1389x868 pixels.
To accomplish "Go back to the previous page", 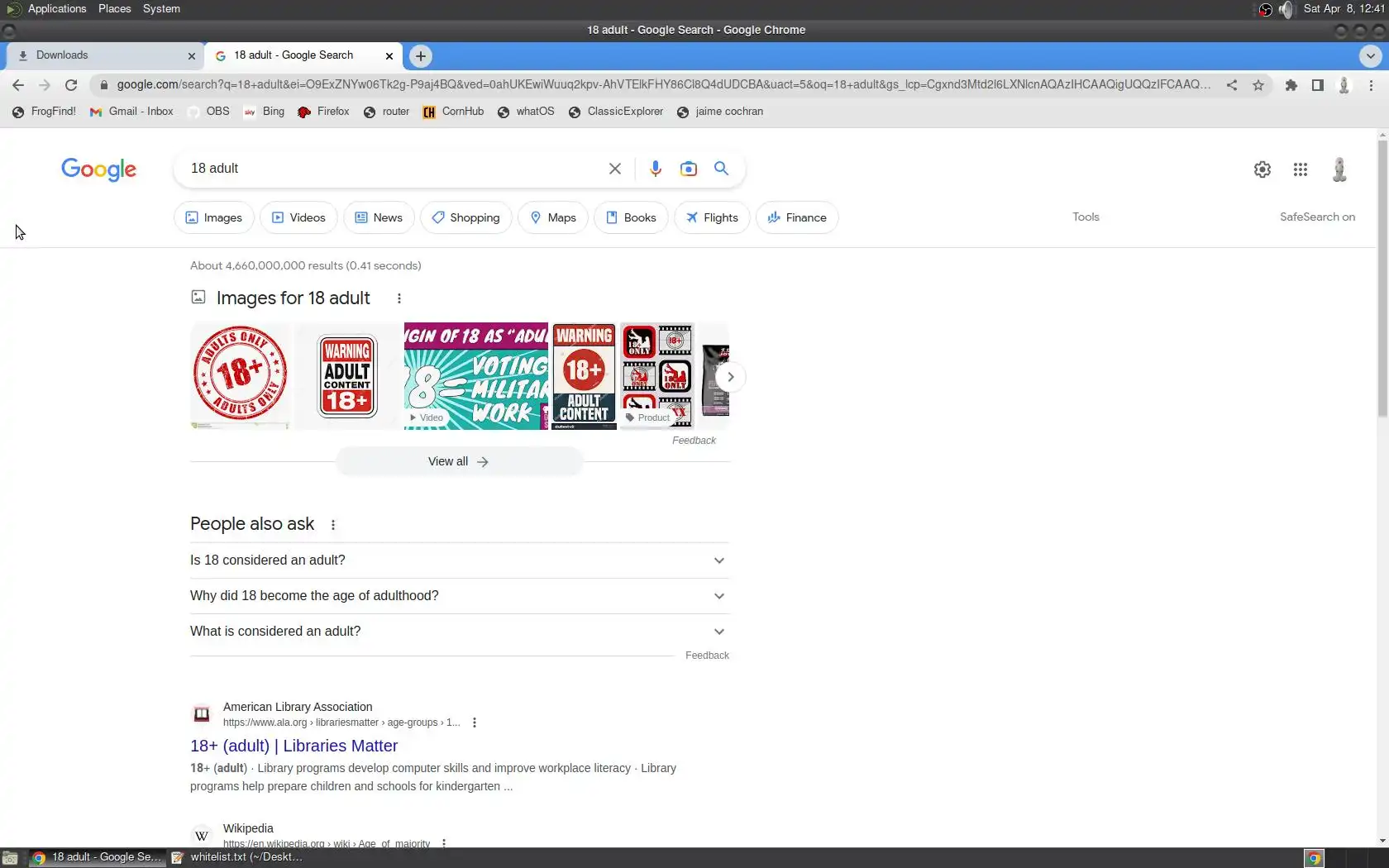I will point(18,85).
